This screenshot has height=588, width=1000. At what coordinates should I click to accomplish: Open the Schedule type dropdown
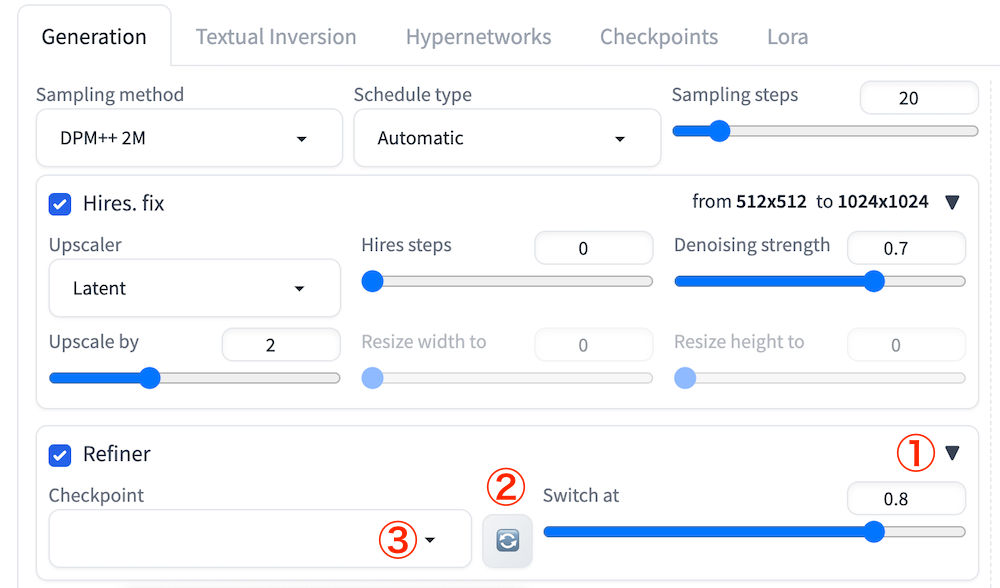coord(507,138)
